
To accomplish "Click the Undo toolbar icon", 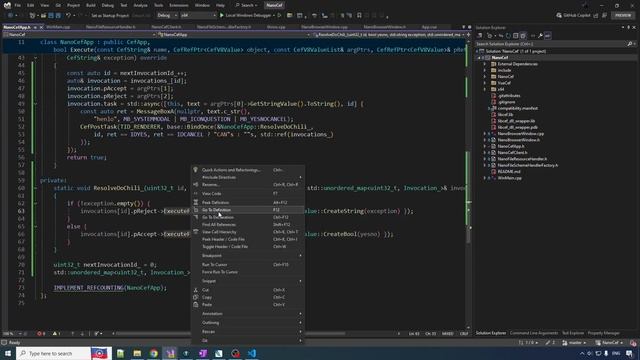I will [68, 16].
